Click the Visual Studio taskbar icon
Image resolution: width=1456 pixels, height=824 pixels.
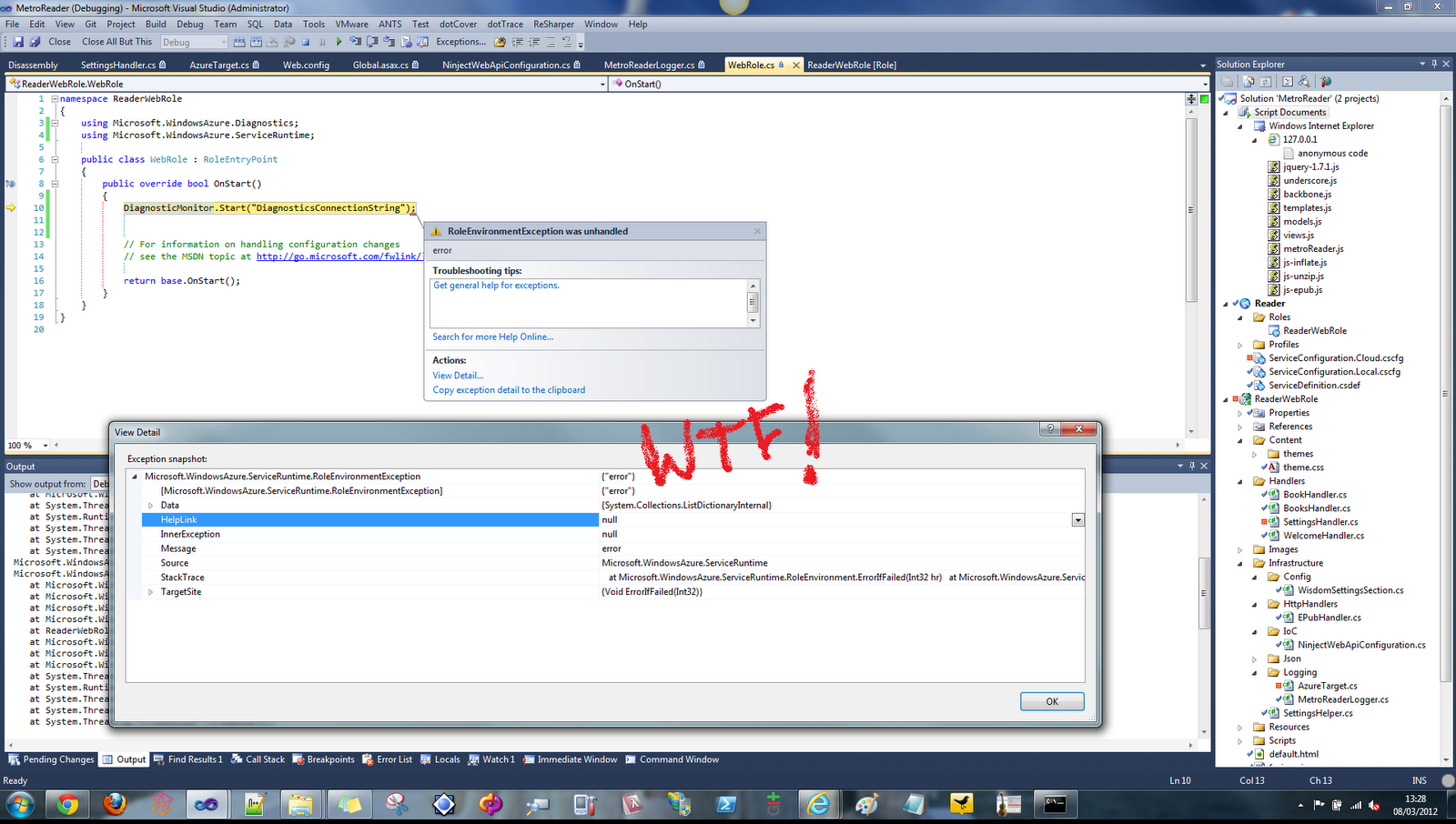tap(207, 804)
